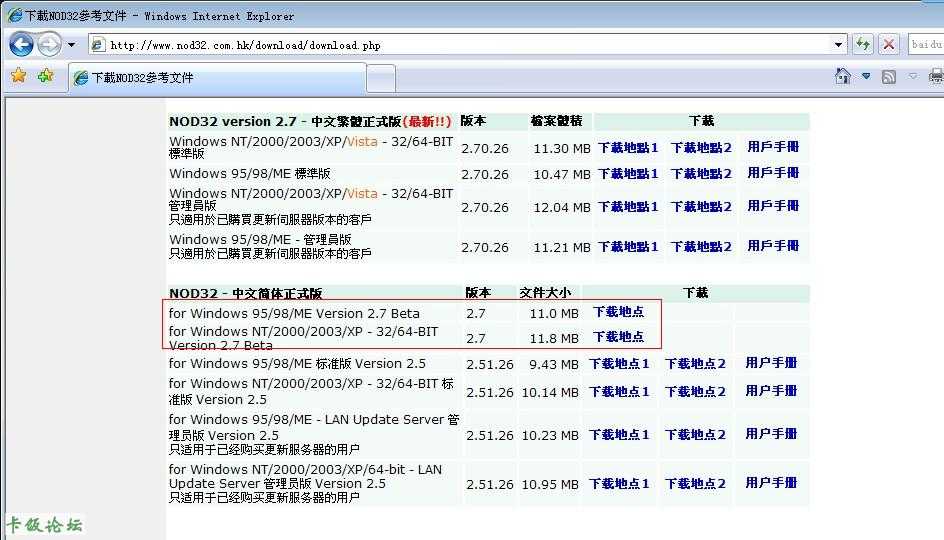Click 'for Windows 95/98/ME Version 2.7 Beta' text
The image size is (944, 540).
[x=294, y=313]
